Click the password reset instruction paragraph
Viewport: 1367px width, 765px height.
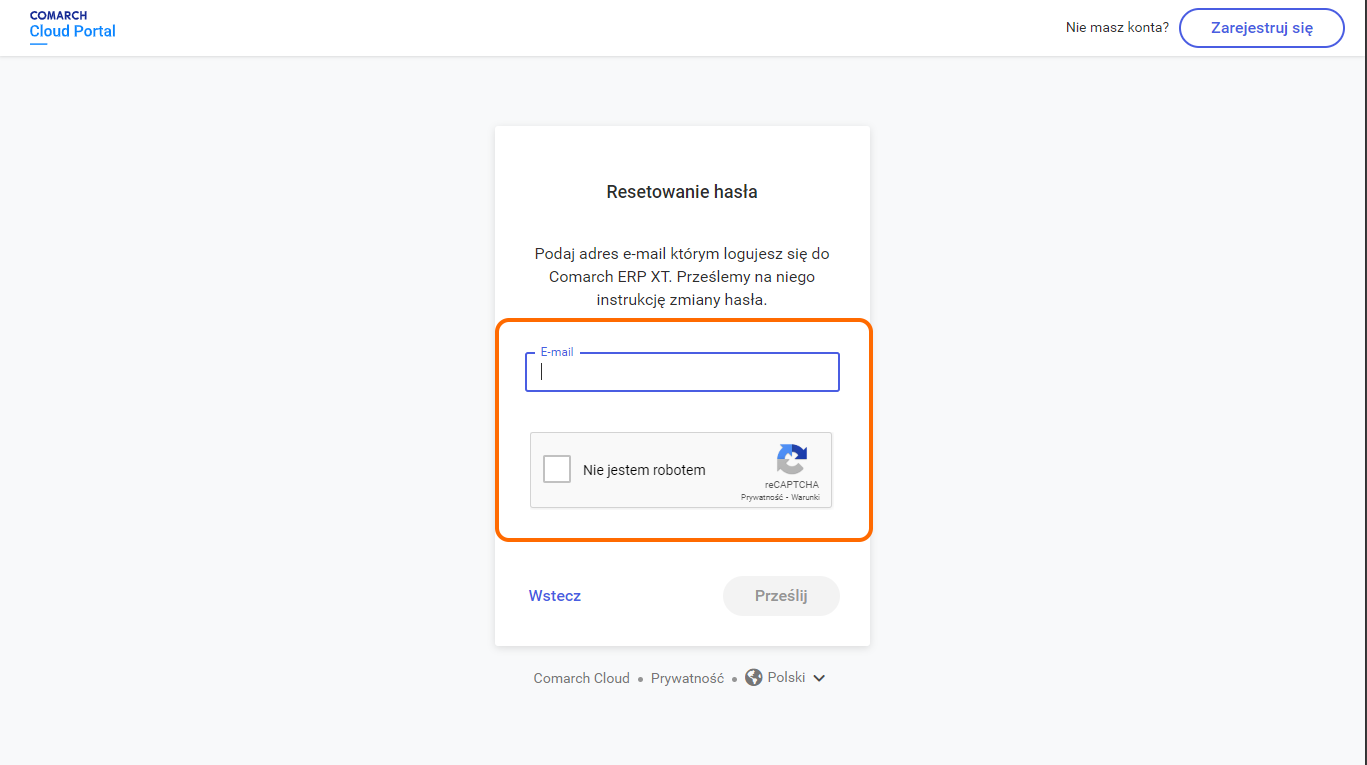click(x=682, y=277)
